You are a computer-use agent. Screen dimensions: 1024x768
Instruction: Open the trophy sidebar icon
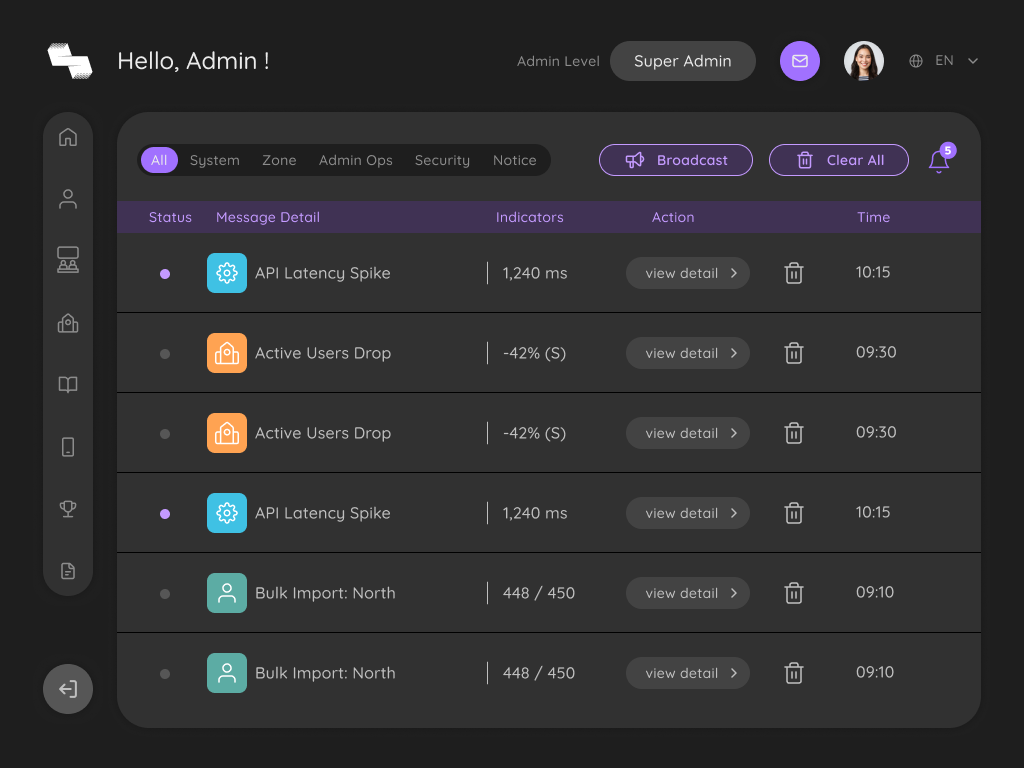(68, 509)
